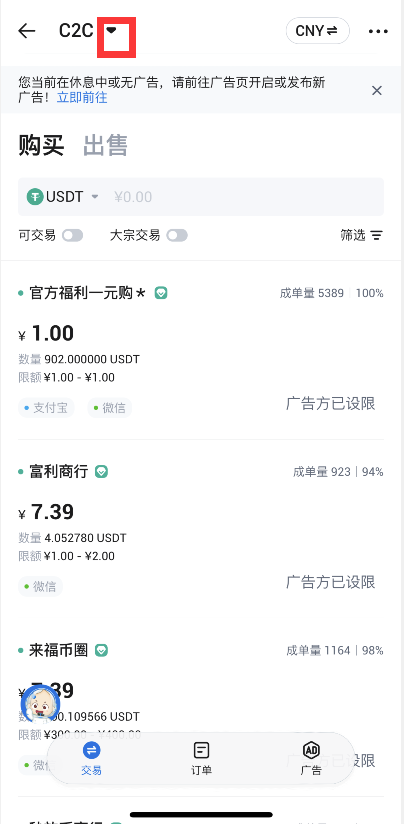Follow the 立即前往 link
This screenshot has width=404, height=824.
(x=82, y=97)
